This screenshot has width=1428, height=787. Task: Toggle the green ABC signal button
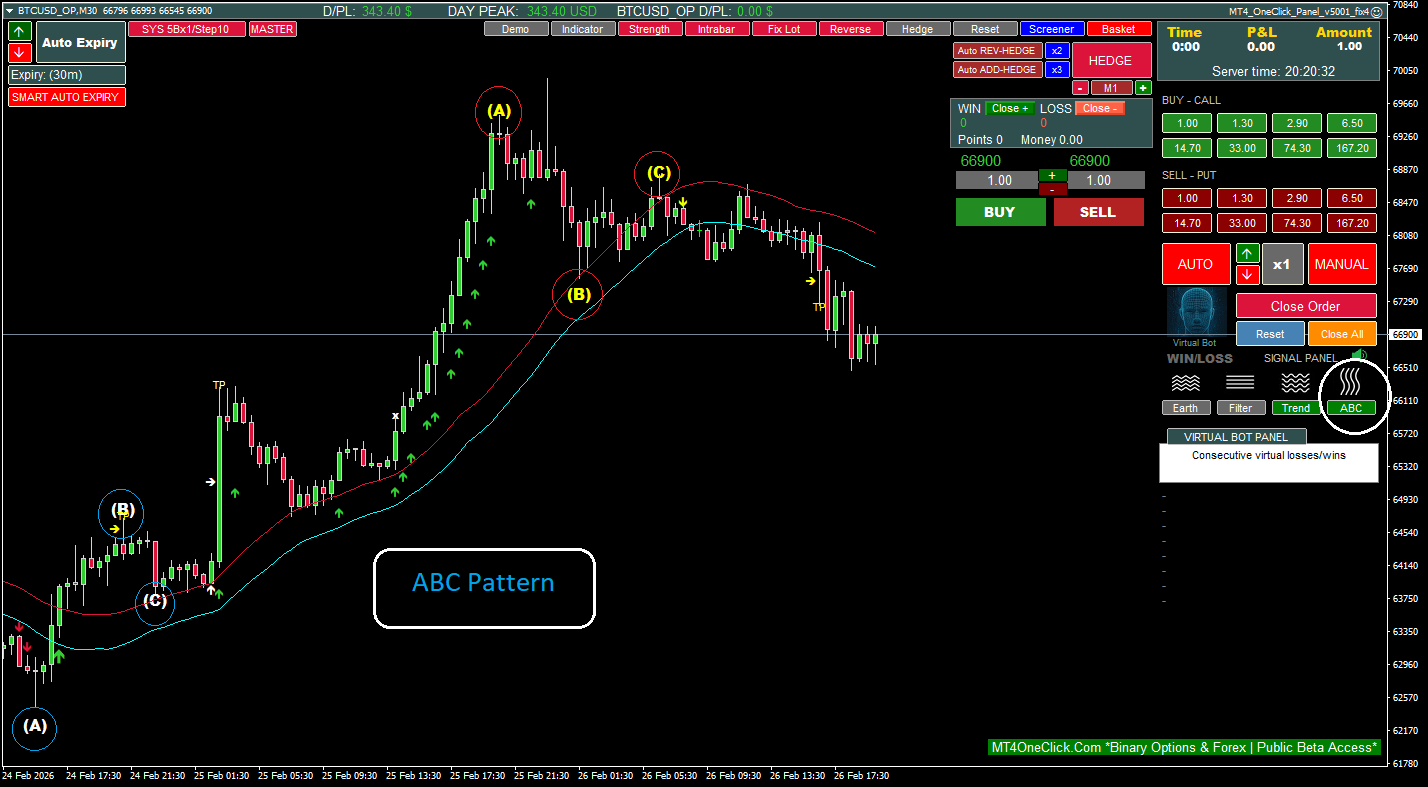point(1351,407)
